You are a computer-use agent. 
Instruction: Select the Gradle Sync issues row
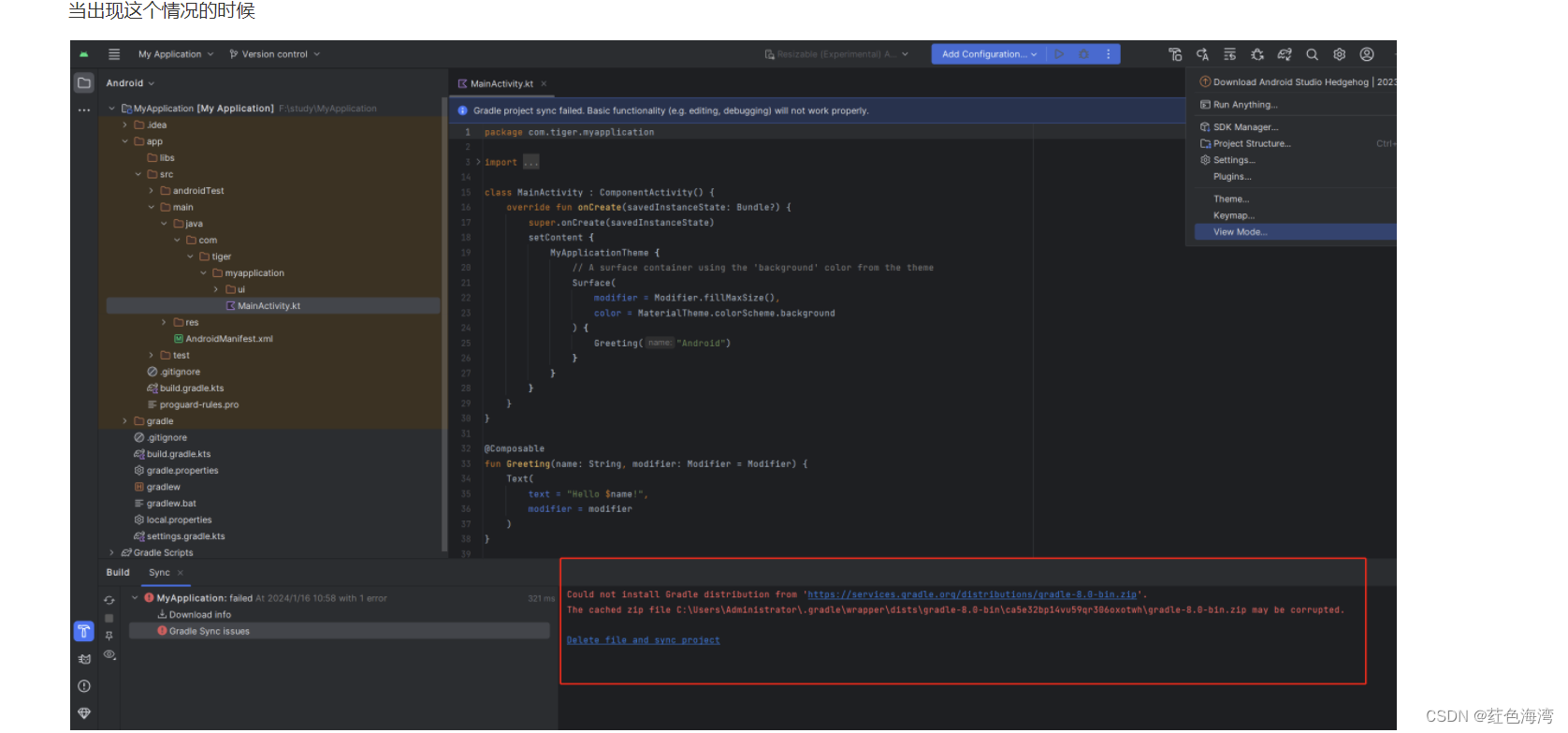point(339,632)
